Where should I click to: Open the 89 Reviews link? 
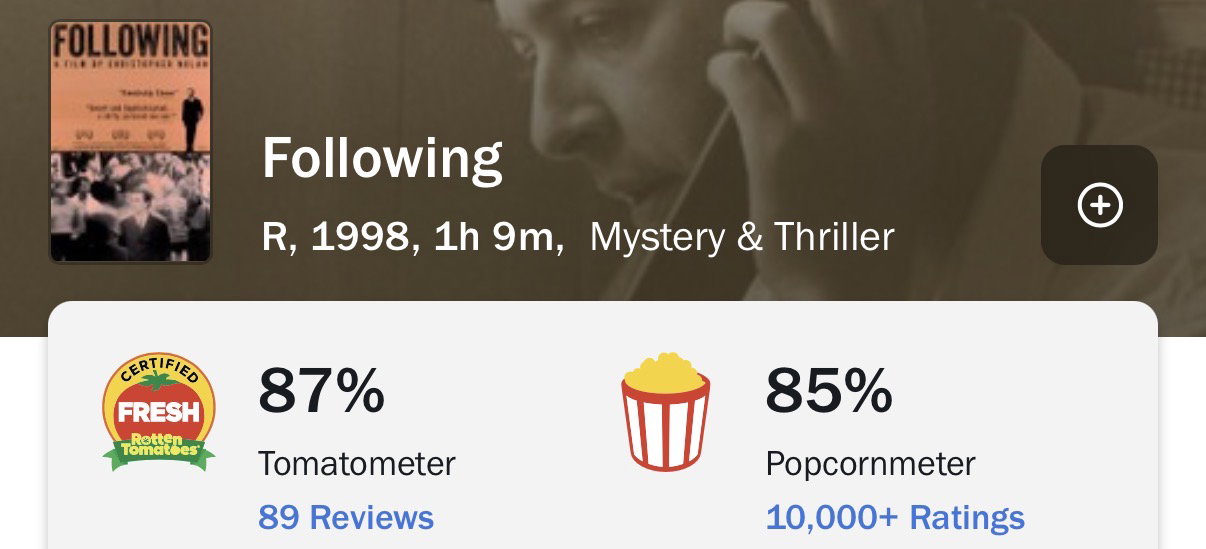coord(346,517)
